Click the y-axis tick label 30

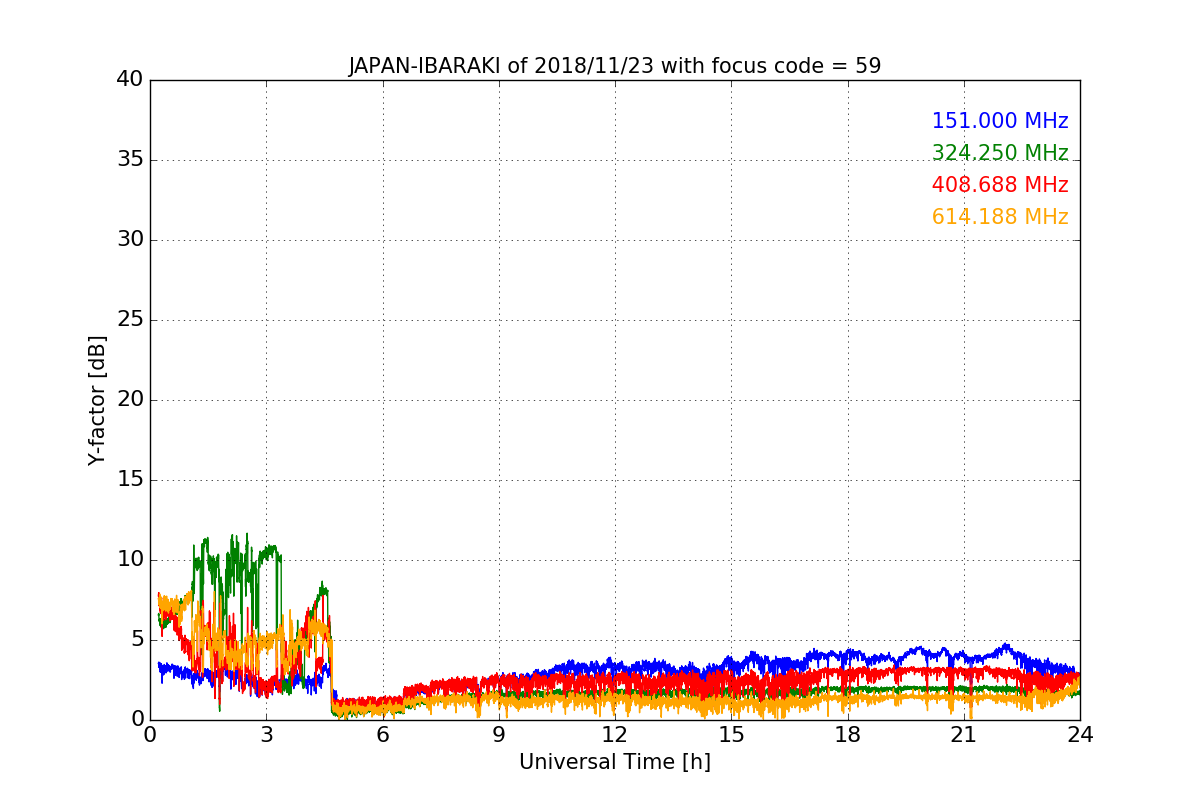[130, 240]
